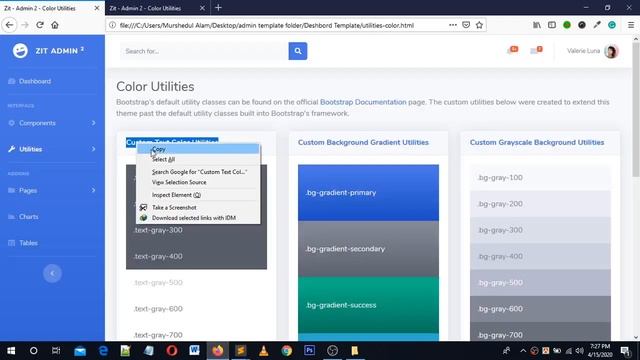Open the Bootstrap Documentation link
The height and width of the screenshot is (360, 640).
coord(363,102)
